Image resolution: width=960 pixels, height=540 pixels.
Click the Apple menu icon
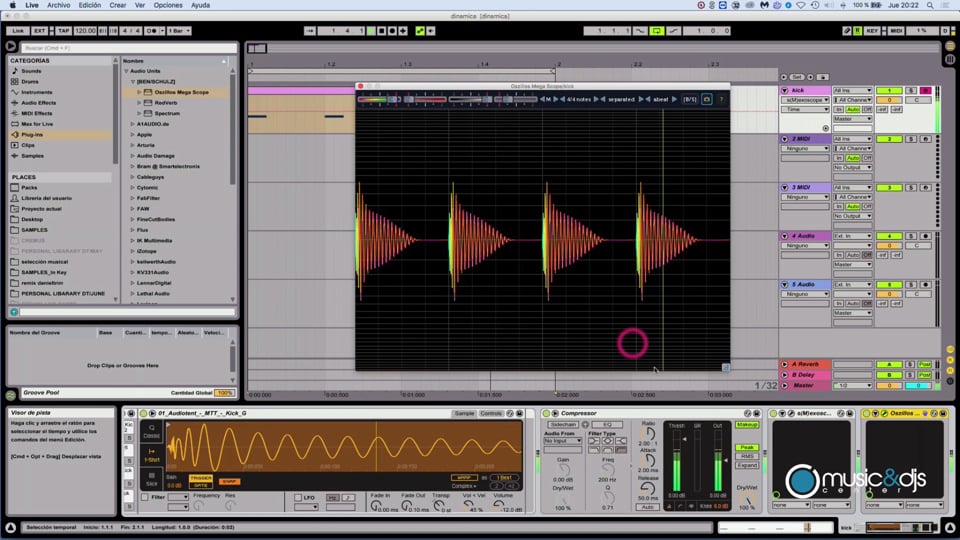13,5
